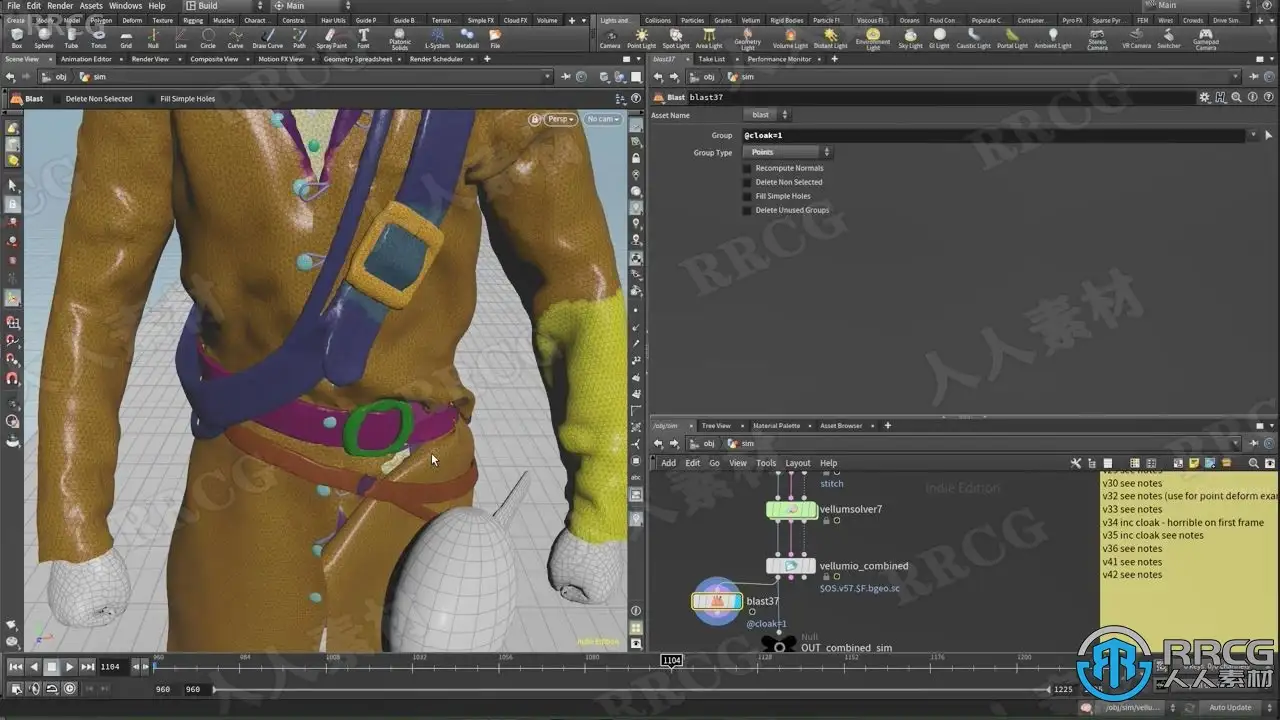Click the Camera shelf tool
The height and width of the screenshot is (720, 1280).
pos(609,38)
